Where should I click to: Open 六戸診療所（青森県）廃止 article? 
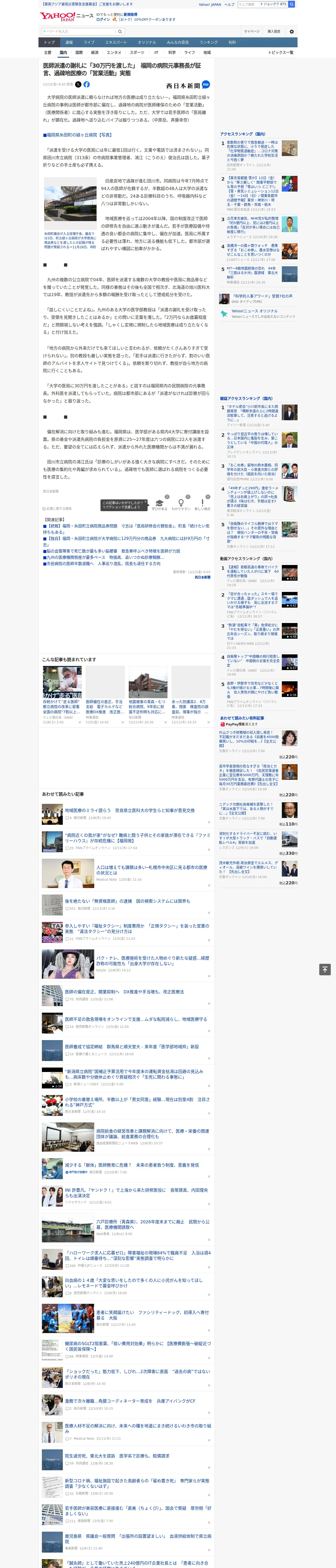click(x=153, y=1224)
